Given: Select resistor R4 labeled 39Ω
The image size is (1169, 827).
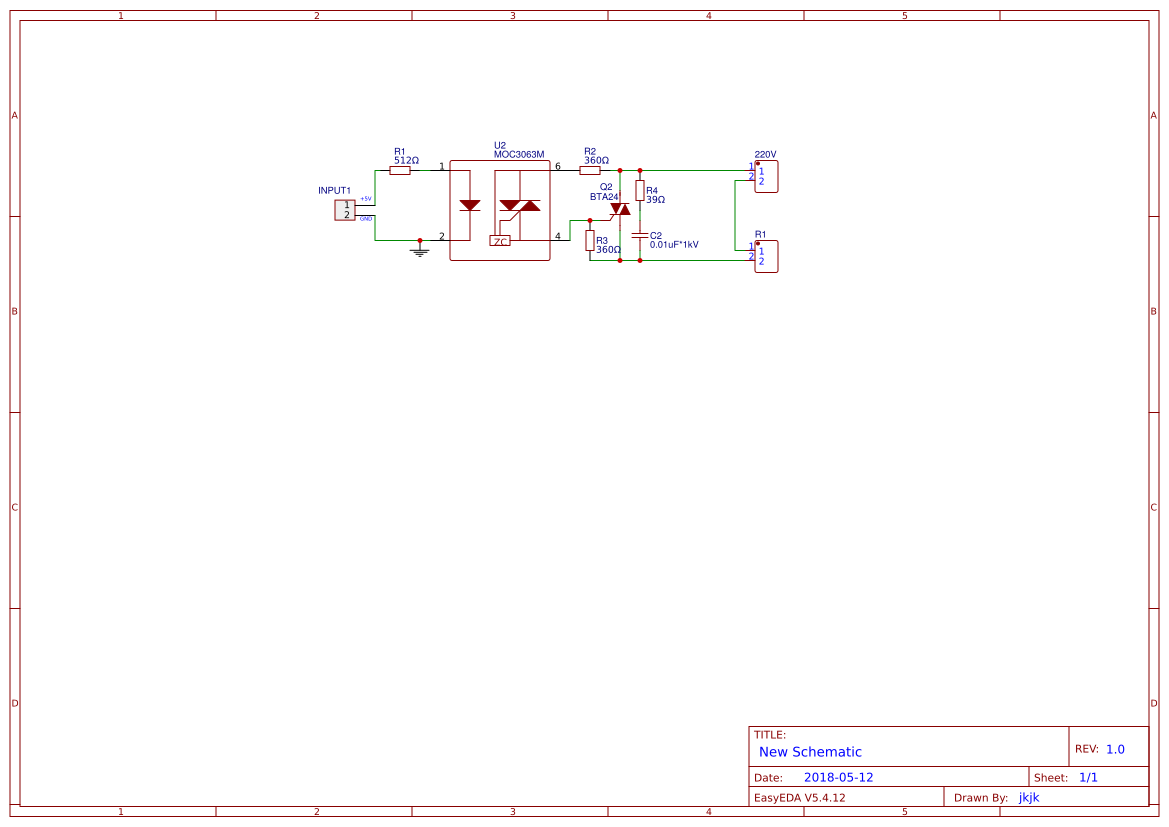Looking at the screenshot, I should coord(640,192).
